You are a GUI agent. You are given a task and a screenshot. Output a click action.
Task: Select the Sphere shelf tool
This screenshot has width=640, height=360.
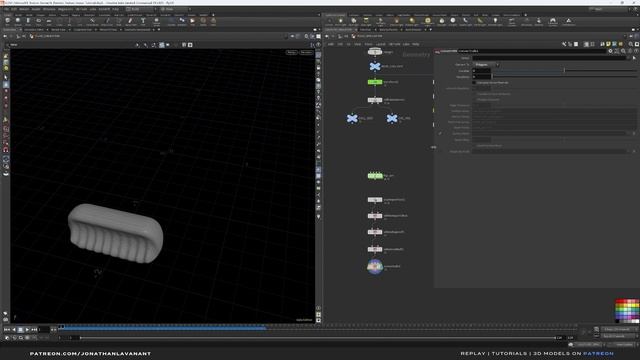pyautogui.click(x=18, y=21)
